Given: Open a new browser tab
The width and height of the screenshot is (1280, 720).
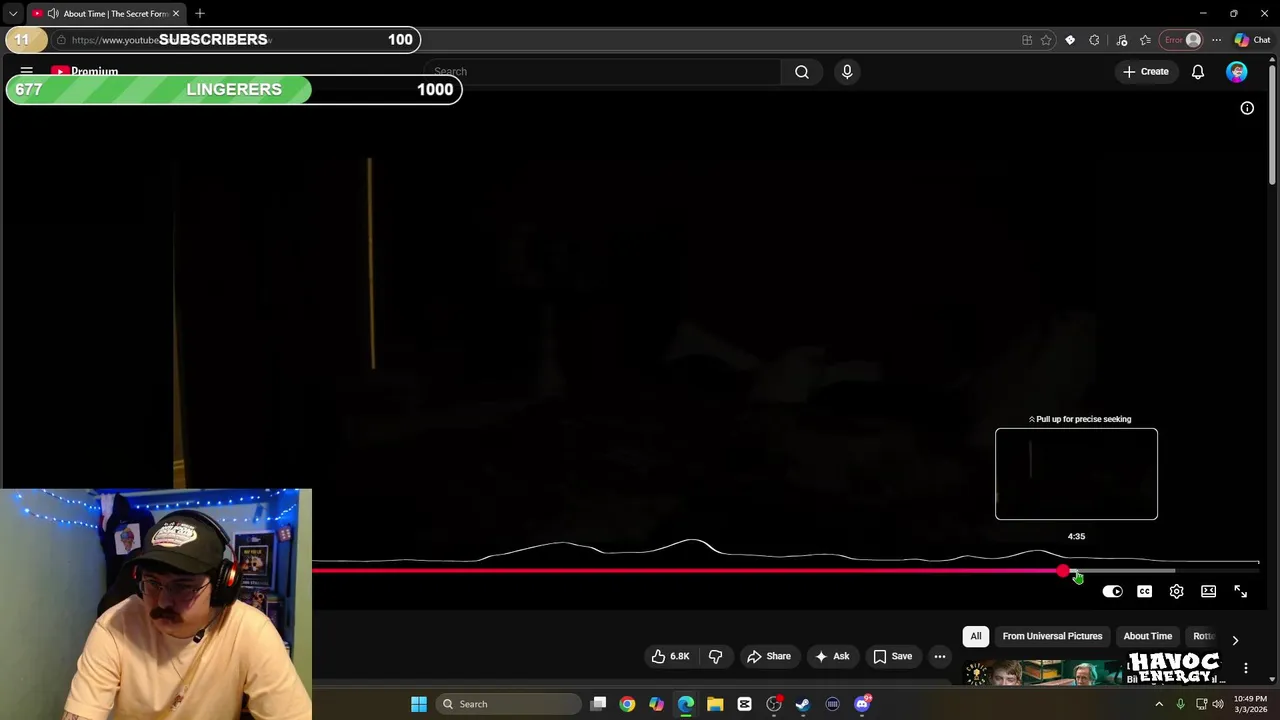Looking at the screenshot, I should click(200, 14).
